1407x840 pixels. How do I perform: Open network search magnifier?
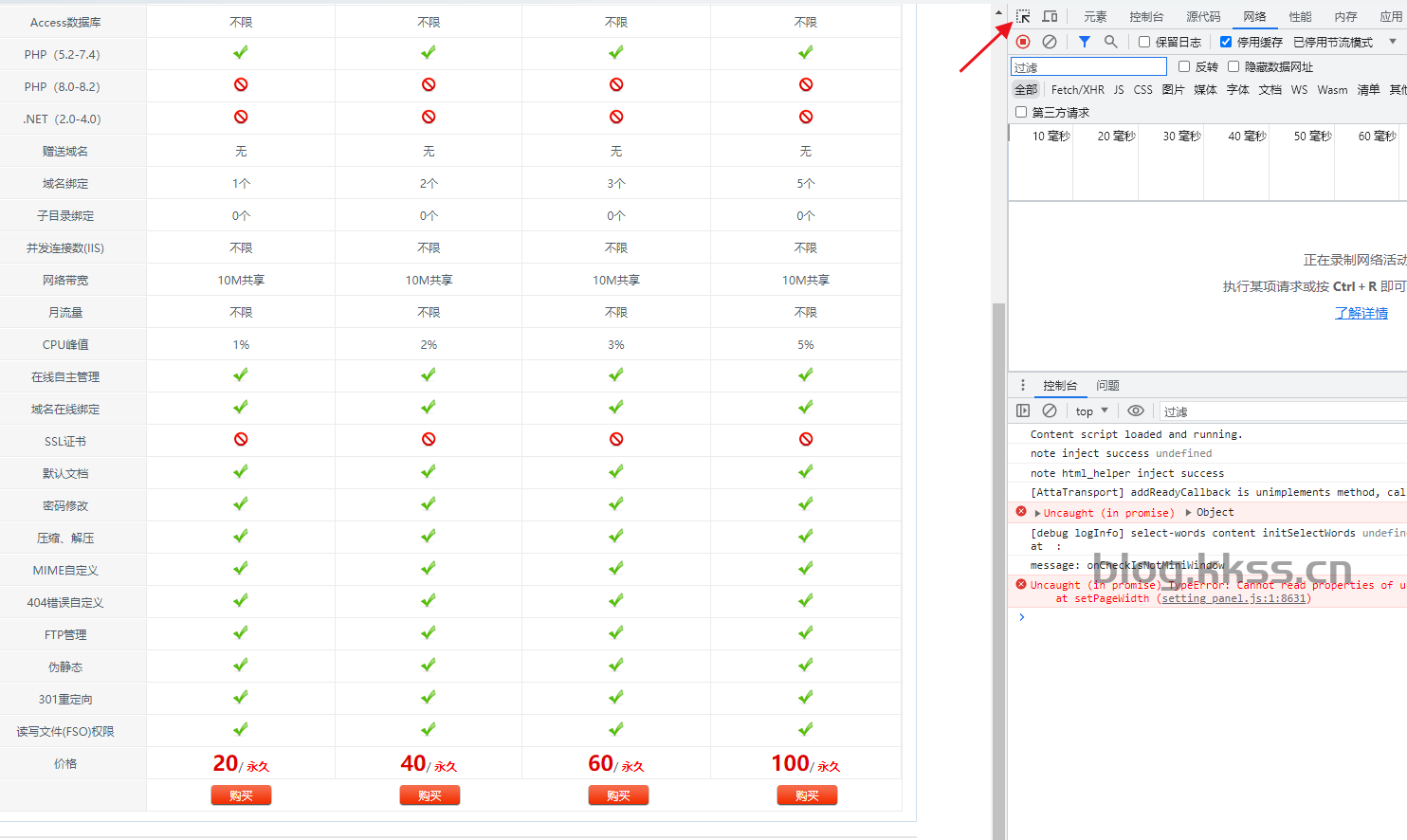pos(1111,42)
